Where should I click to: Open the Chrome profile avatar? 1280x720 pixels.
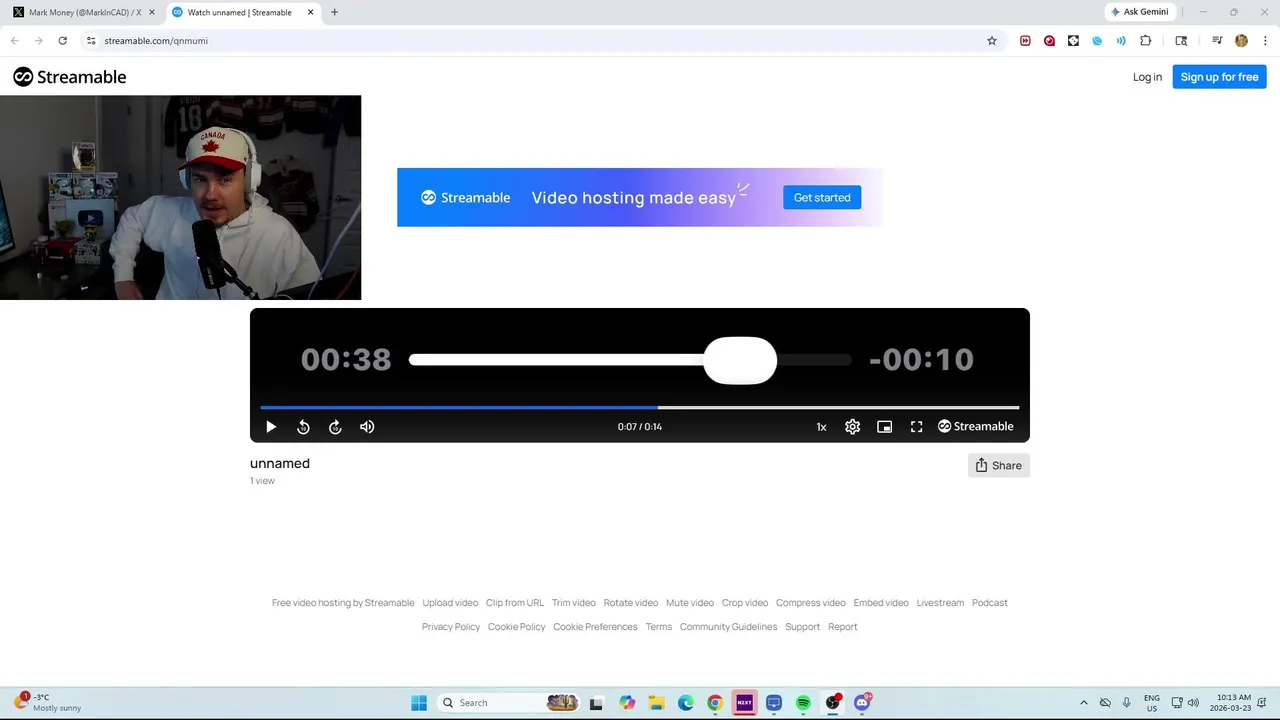[1241, 41]
